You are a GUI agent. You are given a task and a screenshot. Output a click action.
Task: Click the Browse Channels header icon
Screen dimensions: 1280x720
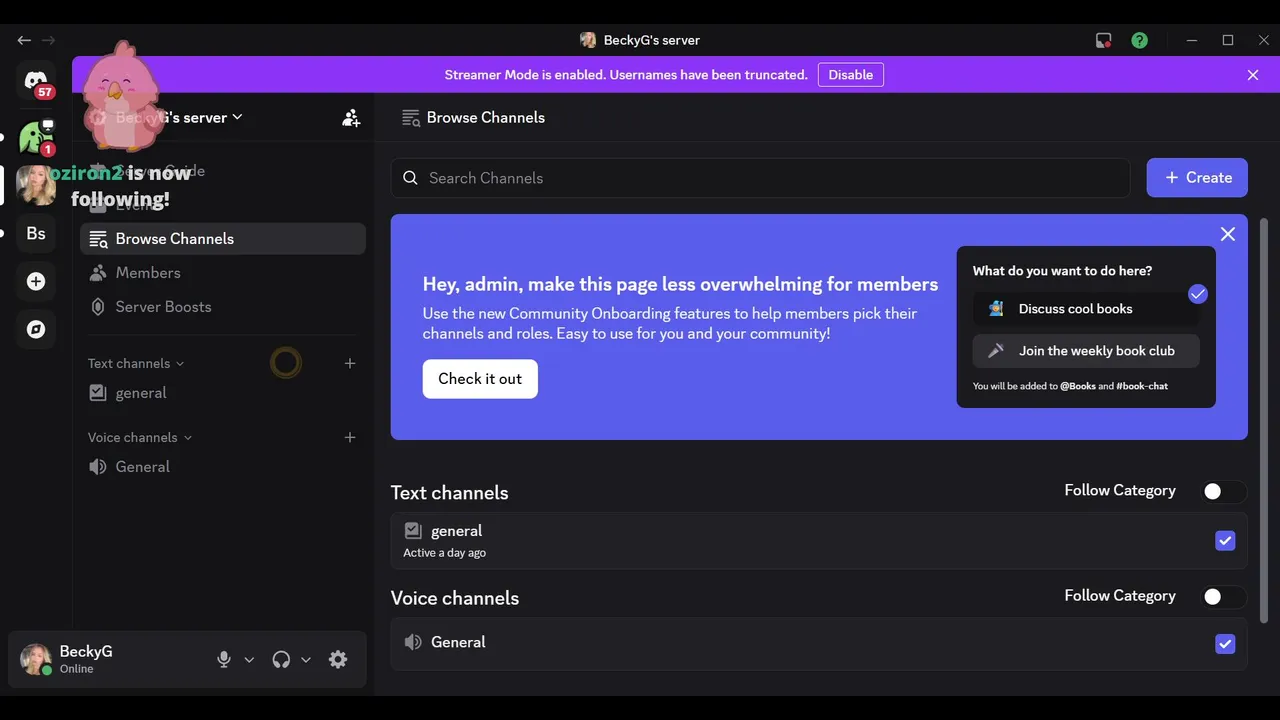point(411,118)
